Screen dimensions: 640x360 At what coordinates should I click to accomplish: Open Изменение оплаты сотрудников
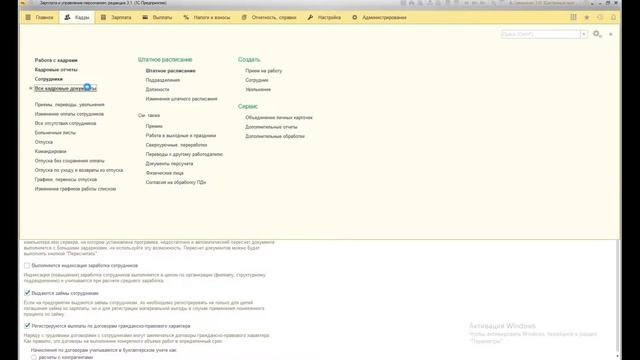pyautogui.click(x=69, y=114)
